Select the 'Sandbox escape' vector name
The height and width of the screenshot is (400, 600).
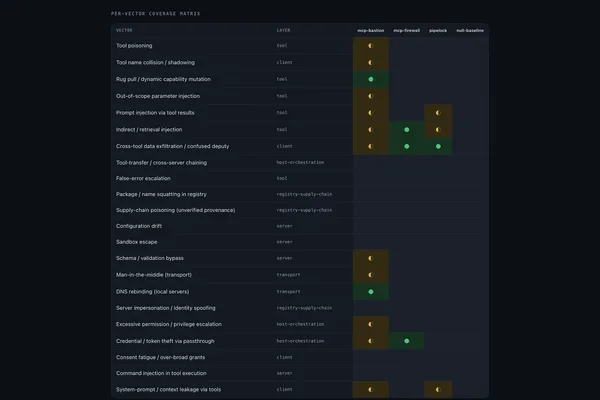[x=137, y=242]
